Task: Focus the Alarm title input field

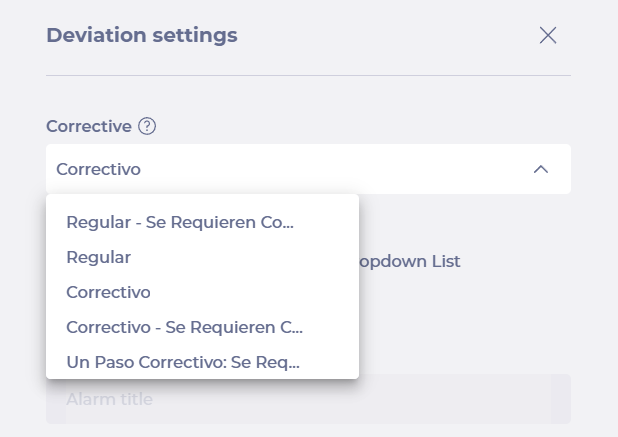Action: 308,399
